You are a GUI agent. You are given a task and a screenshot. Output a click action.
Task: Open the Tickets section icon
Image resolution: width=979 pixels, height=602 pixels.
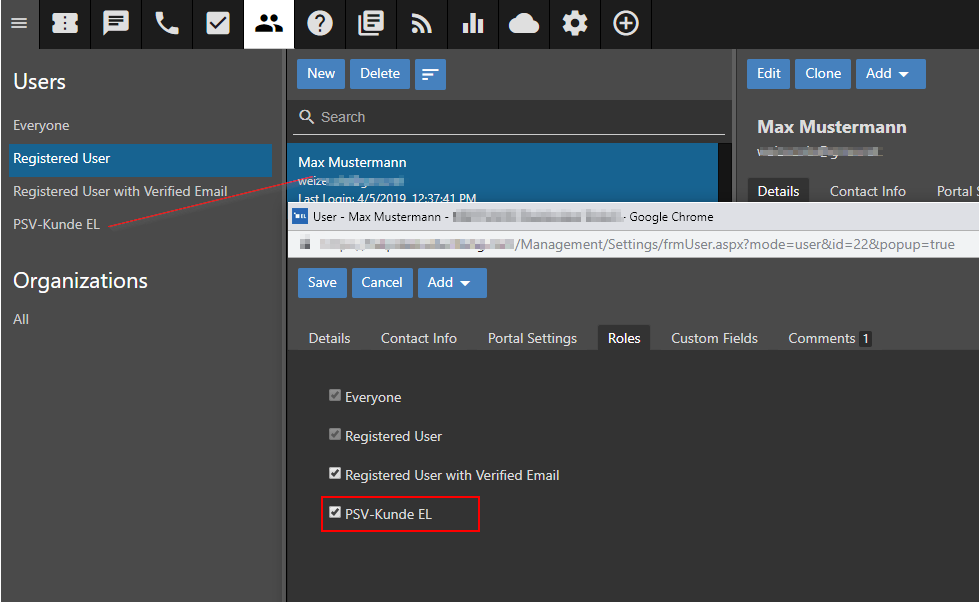point(65,23)
